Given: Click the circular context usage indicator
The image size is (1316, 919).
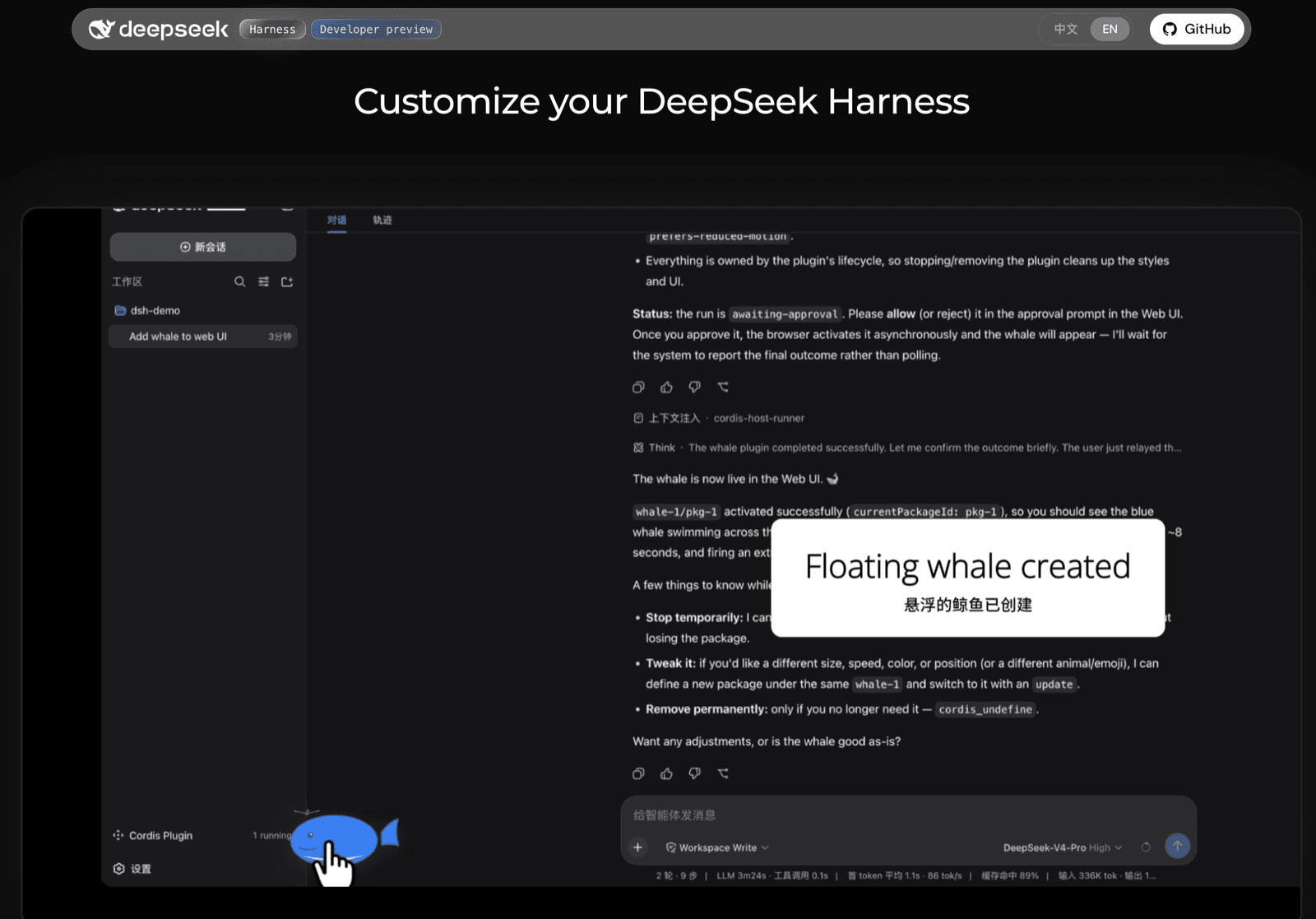Looking at the screenshot, I should (x=1146, y=847).
